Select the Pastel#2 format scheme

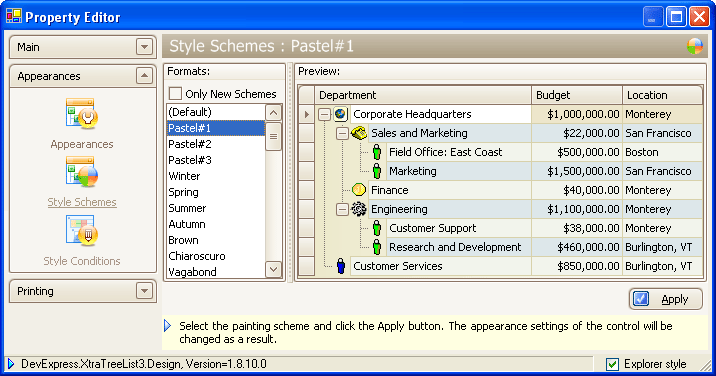pyautogui.click(x=216, y=144)
